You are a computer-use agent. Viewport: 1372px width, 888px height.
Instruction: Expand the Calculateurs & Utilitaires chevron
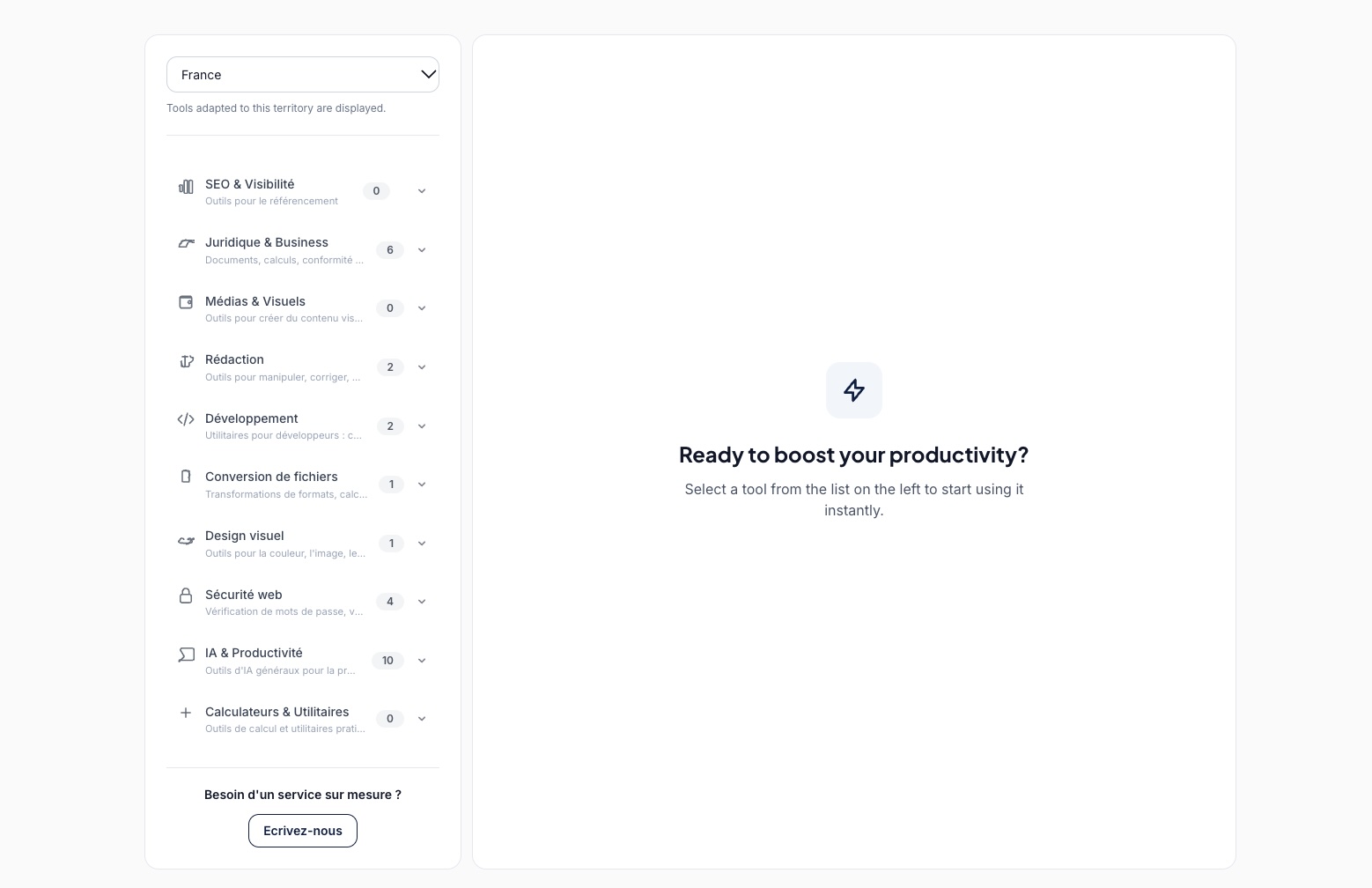(x=422, y=719)
